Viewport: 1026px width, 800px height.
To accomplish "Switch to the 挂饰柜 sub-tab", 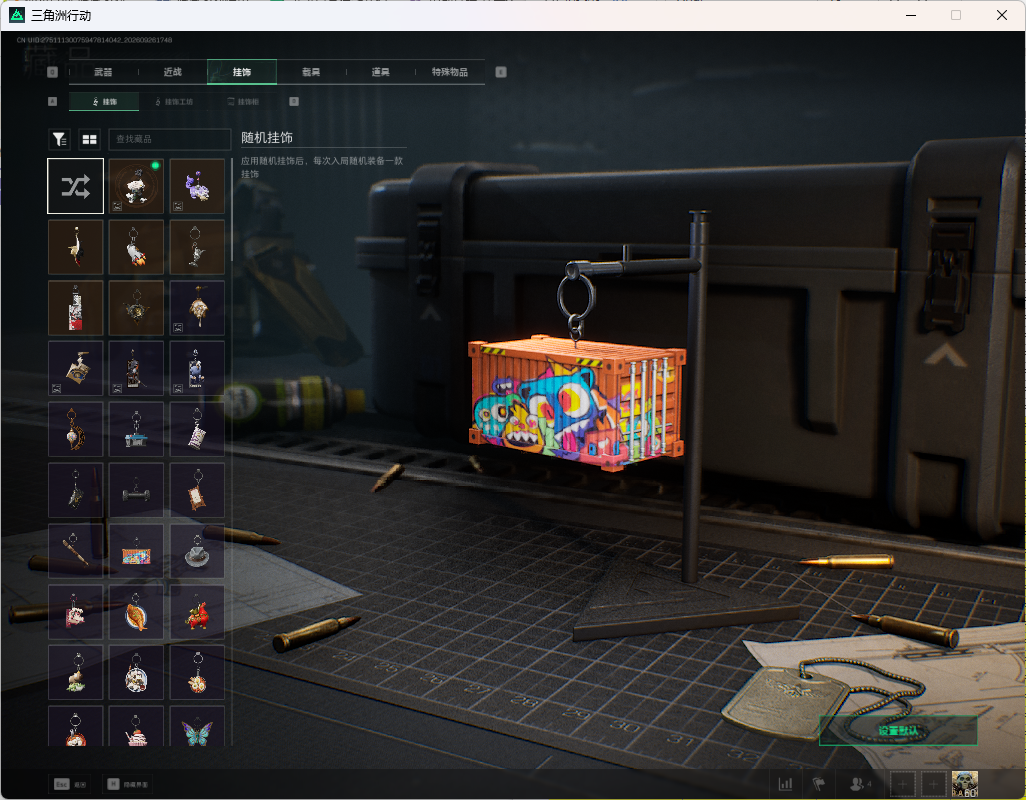I will (x=243, y=101).
